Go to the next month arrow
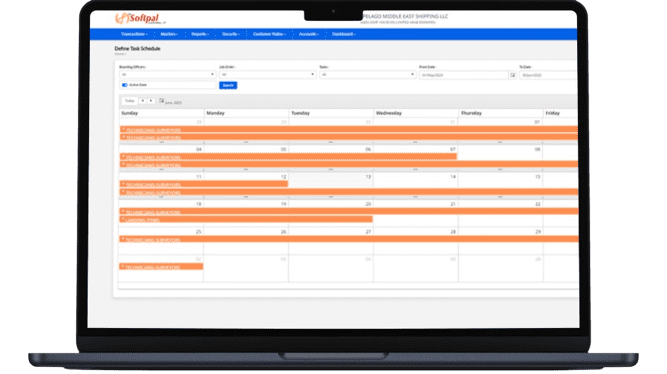Screen dimensions: 667x374 (151, 101)
